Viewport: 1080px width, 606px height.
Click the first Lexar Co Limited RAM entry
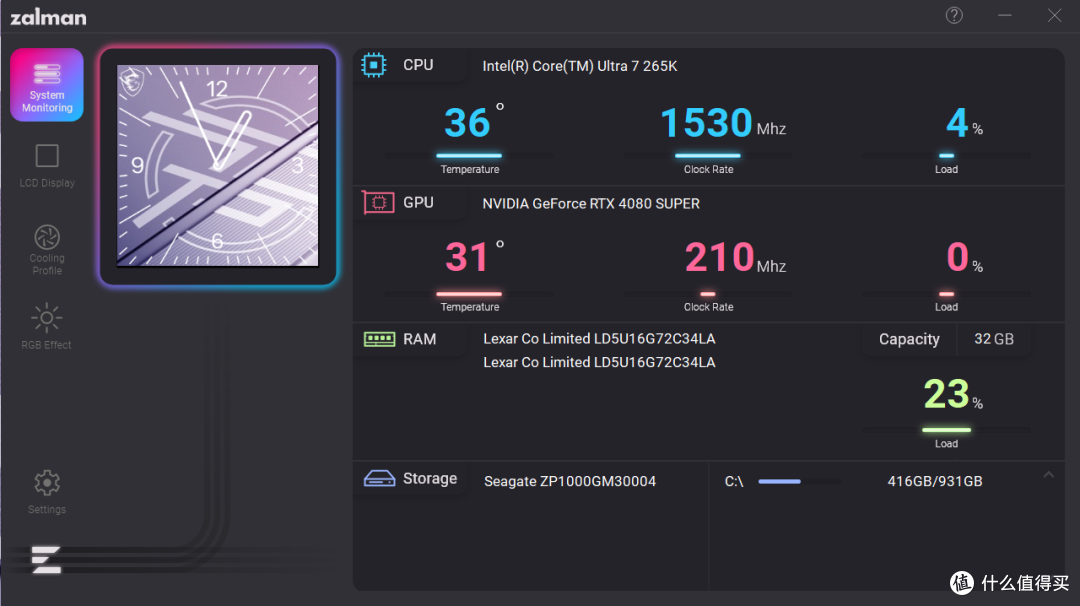tap(599, 339)
